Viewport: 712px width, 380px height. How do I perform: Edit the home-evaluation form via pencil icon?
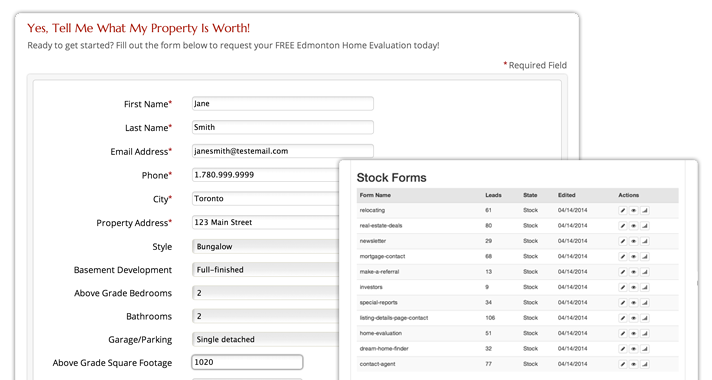coord(623,334)
